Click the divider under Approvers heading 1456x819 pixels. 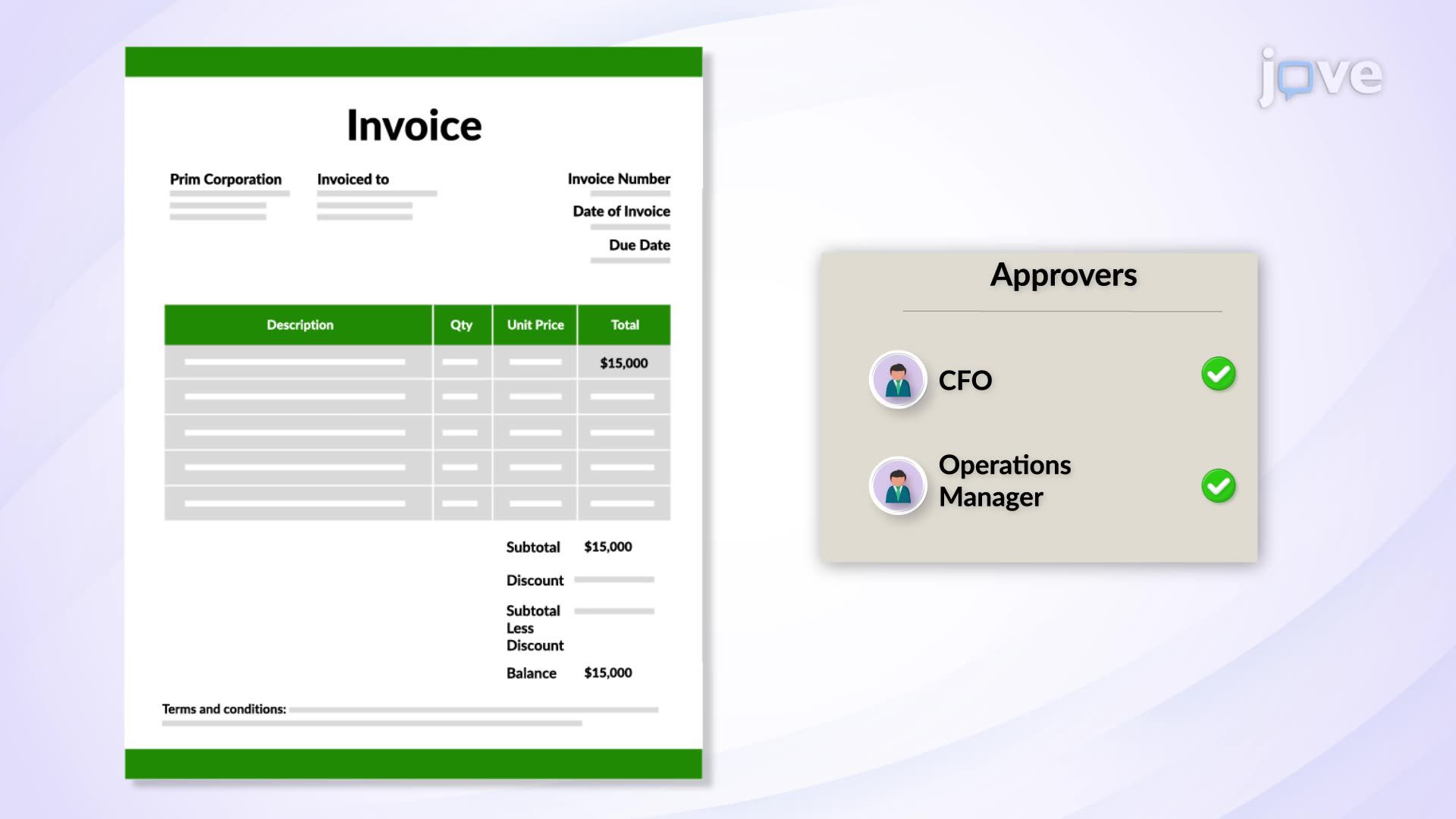(x=1062, y=310)
